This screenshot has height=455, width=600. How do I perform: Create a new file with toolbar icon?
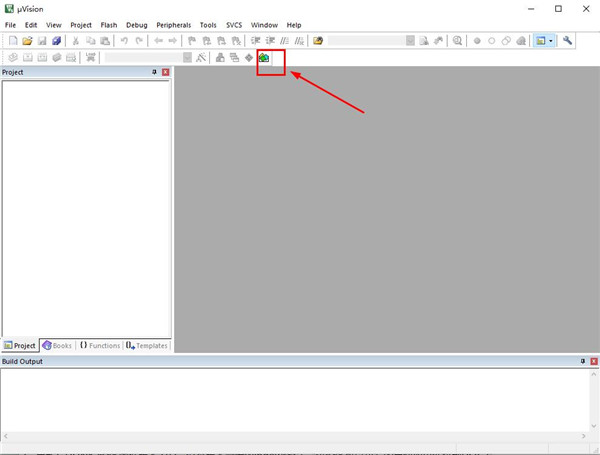pyautogui.click(x=13, y=41)
